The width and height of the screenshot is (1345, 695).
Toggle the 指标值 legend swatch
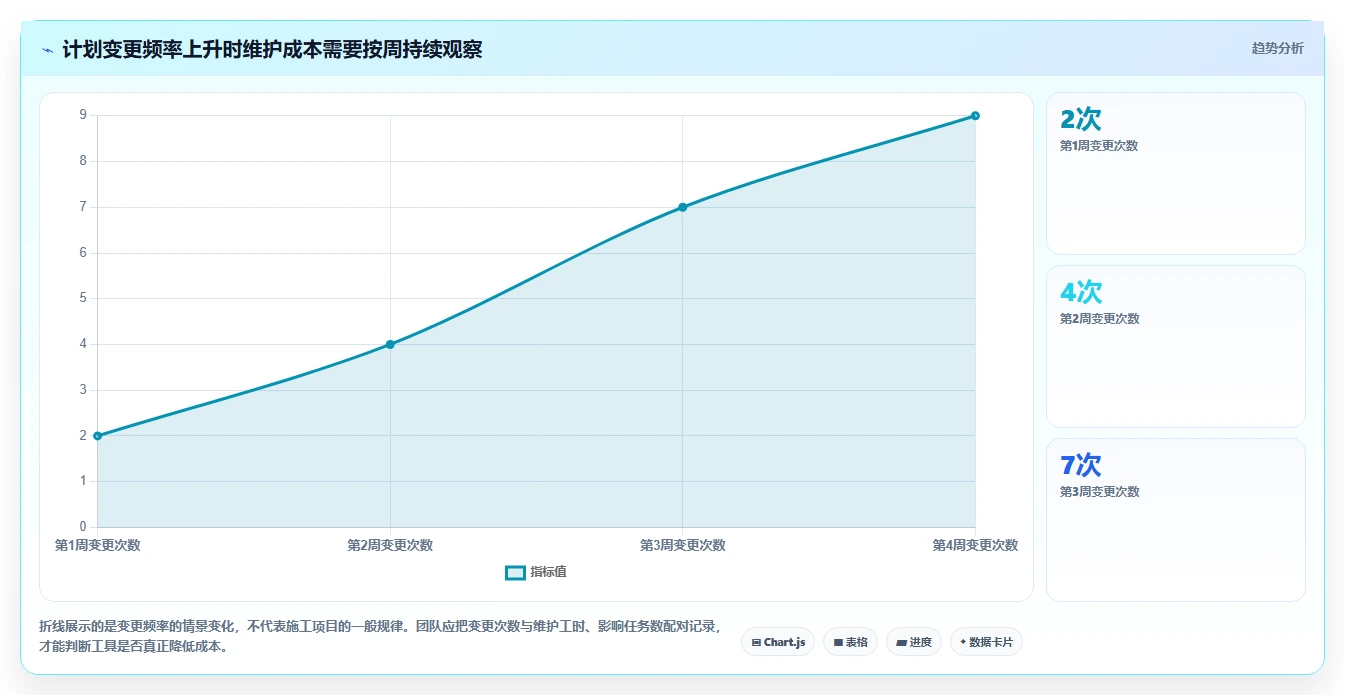[x=515, y=572]
